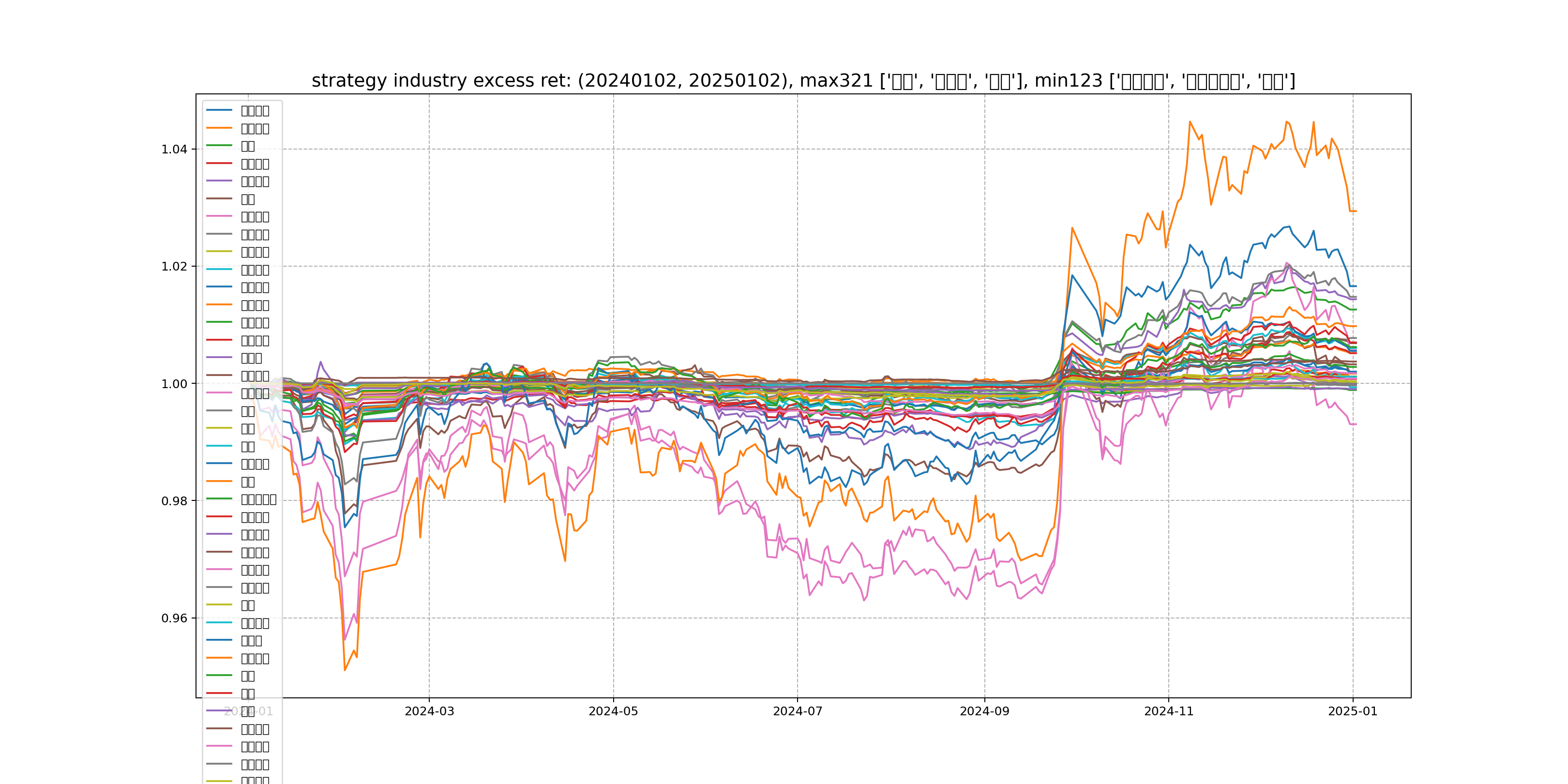Click the 0.96 y-axis tick label
Viewport: 1568px width, 784px height.
tap(174, 618)
